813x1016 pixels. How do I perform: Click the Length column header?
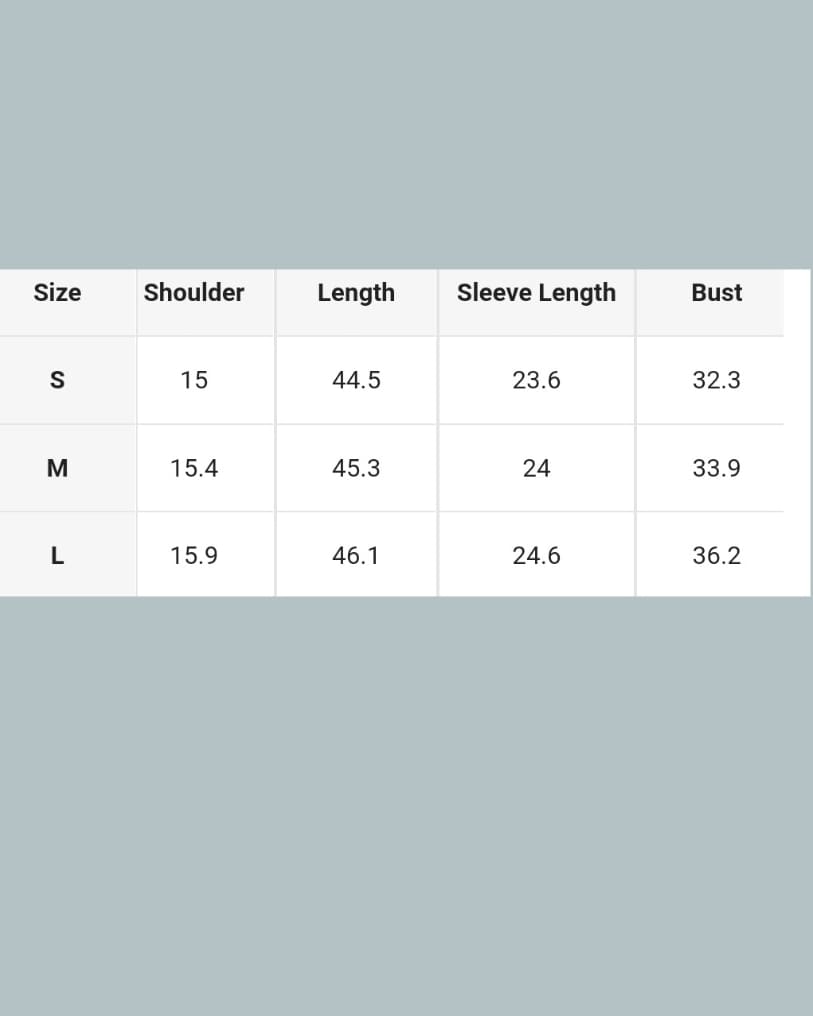pyautogui.click(x=356, y=293)
